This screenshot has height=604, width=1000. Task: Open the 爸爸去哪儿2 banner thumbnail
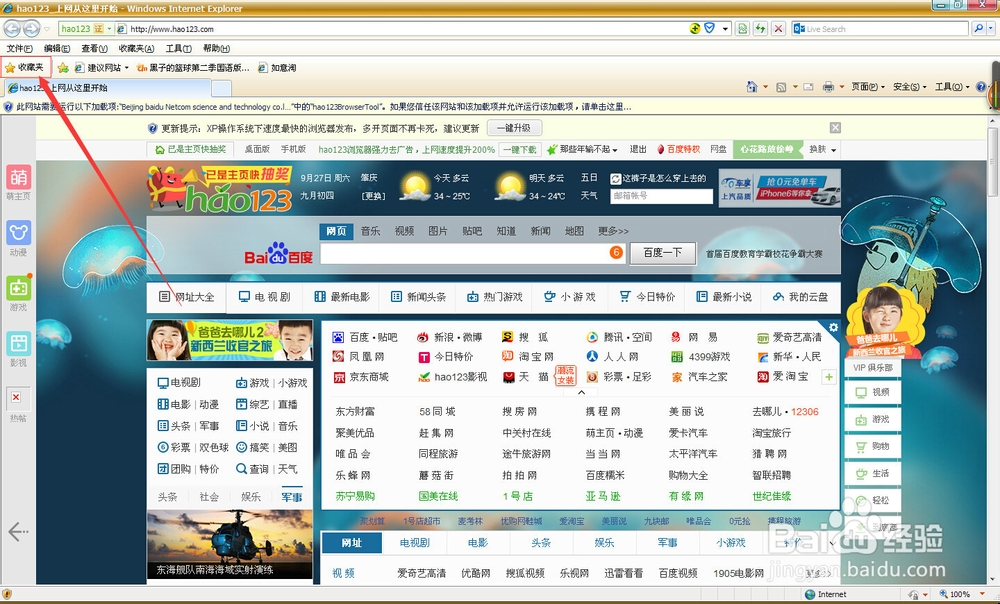pyautogui.click(x=230, y=341)
